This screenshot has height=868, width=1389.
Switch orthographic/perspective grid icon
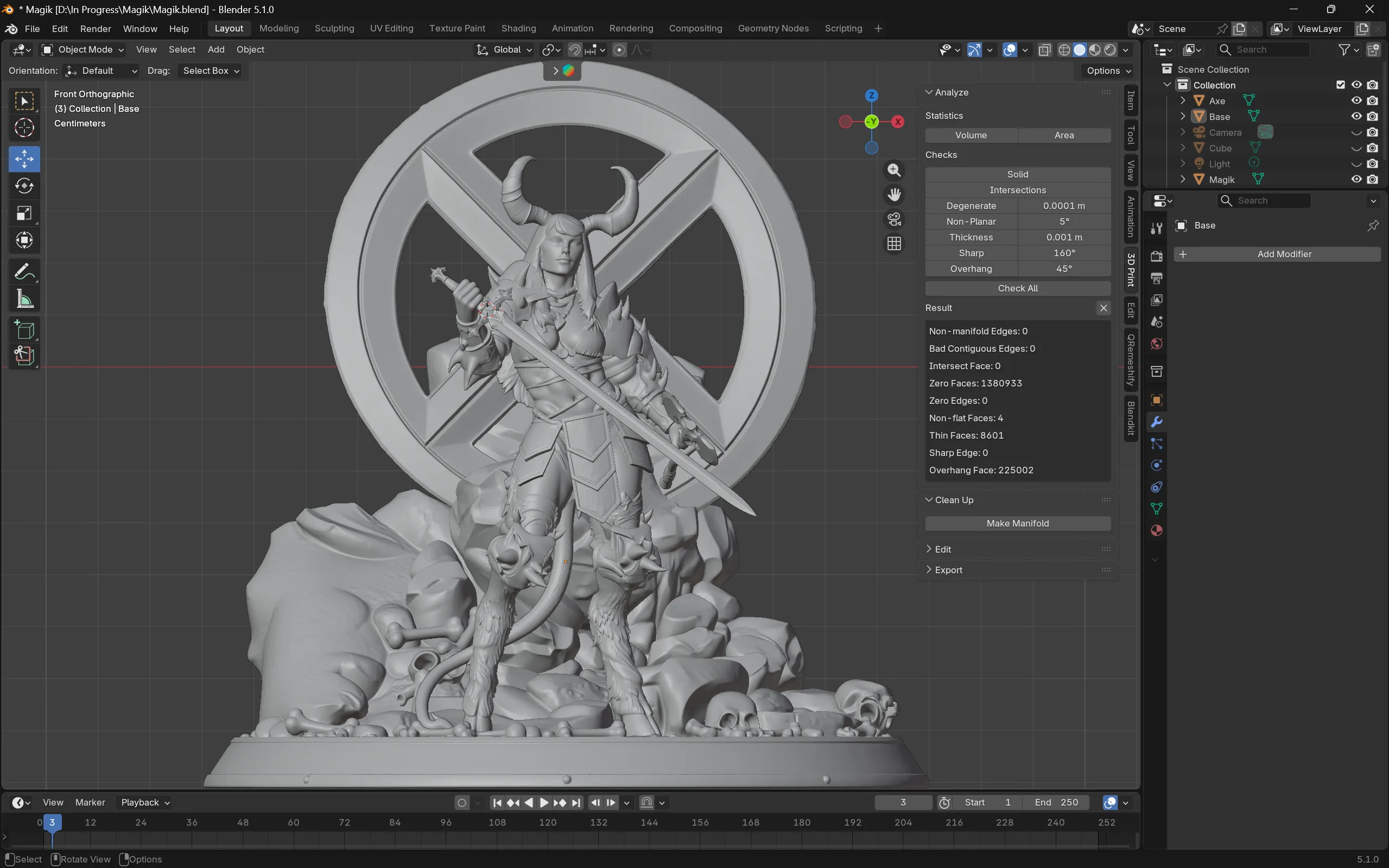pos(893,244)
